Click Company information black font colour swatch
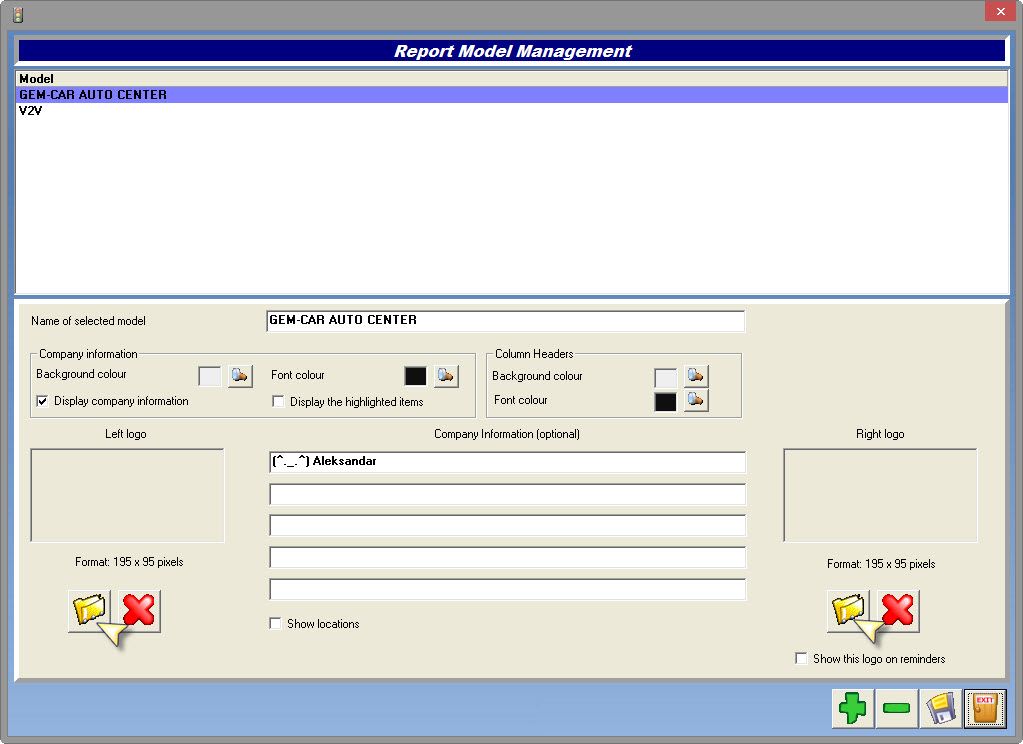Viewport: 1023px width, 744px height. tap(416, 376)
